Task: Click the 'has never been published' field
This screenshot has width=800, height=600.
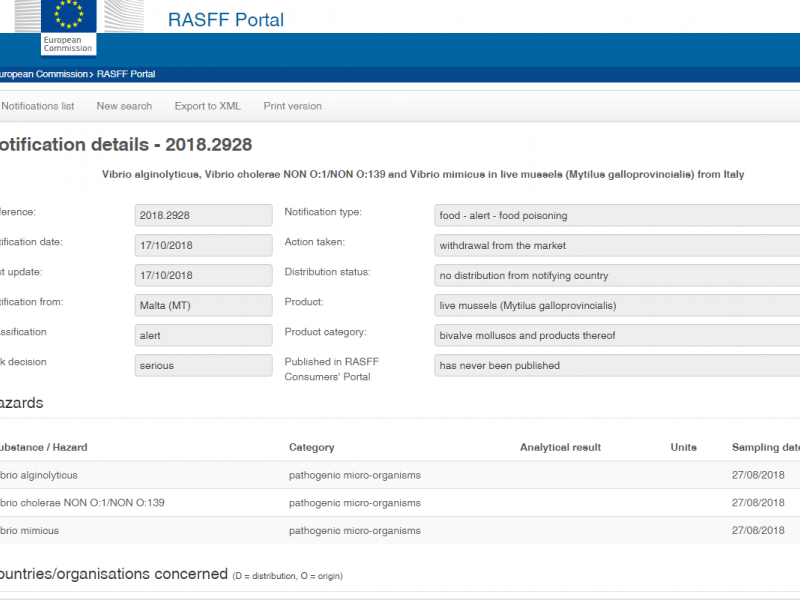Action: click(617, 365)
